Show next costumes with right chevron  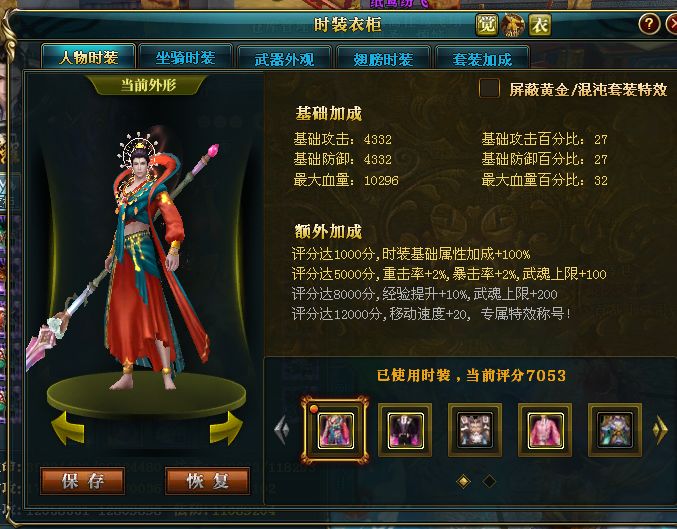[x=660, y=430]
